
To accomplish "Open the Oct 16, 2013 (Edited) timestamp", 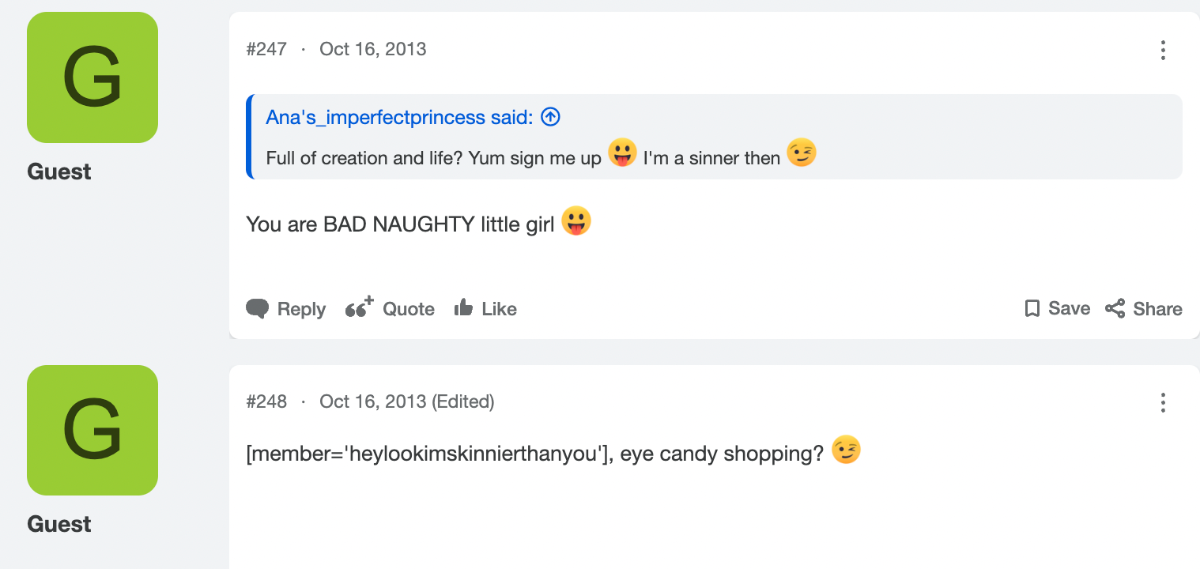I will tap(407, 402).
